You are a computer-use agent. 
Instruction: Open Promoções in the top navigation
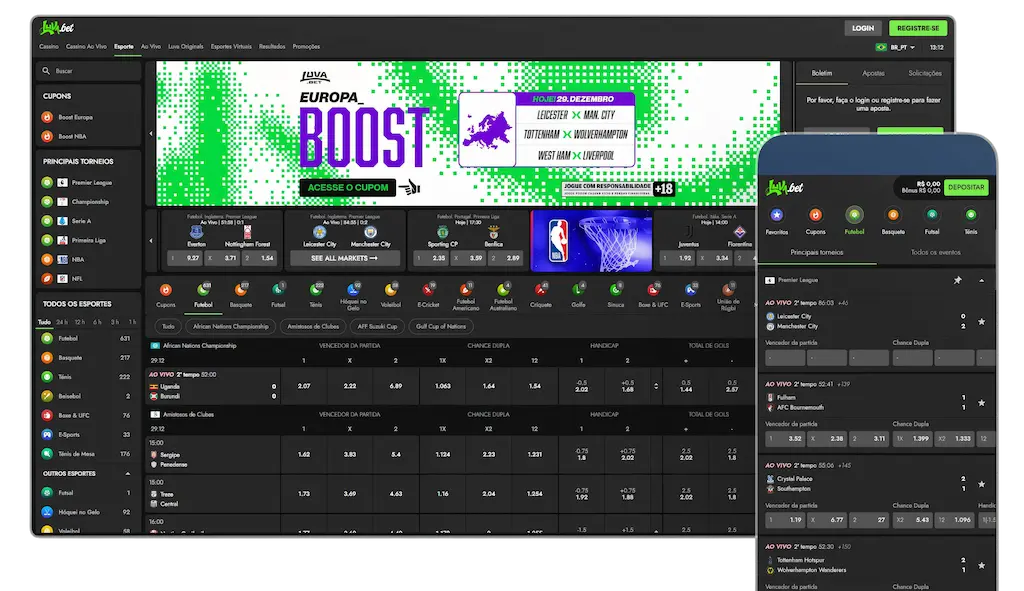click(x=306, y=47)
